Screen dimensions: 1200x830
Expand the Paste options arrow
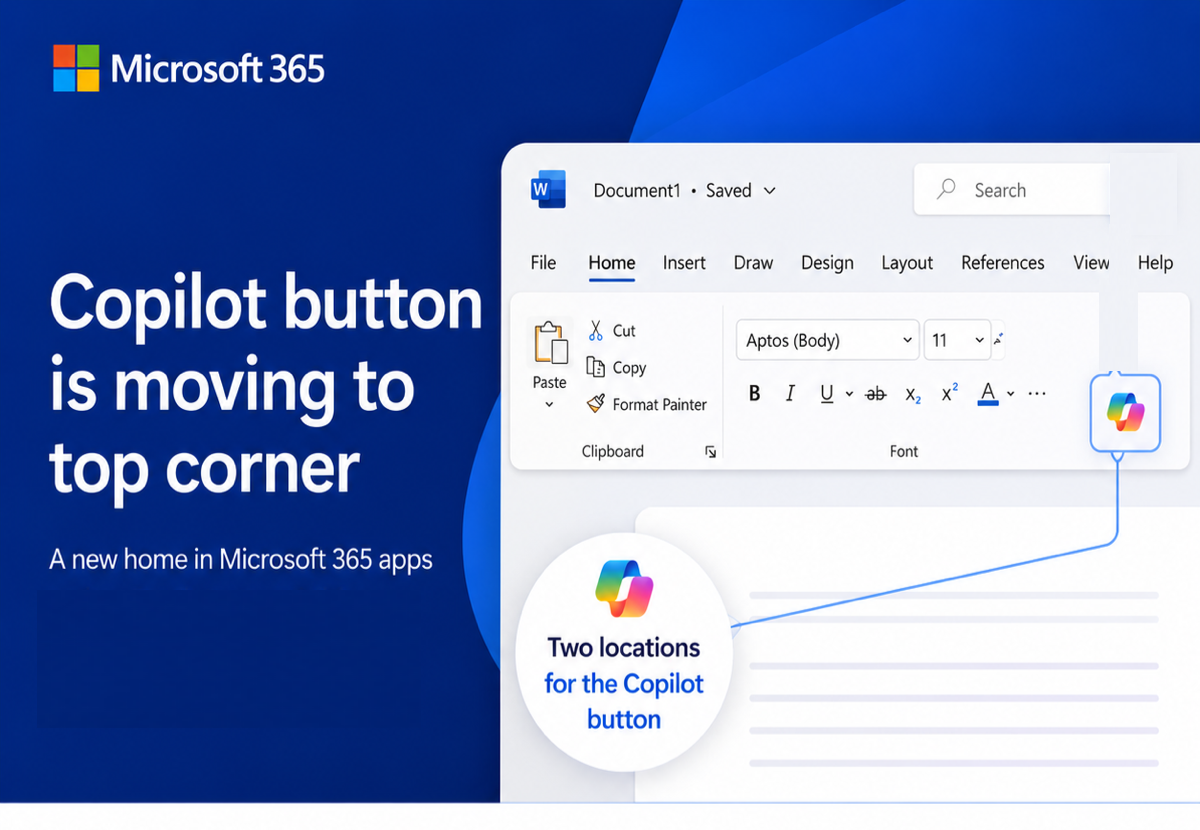click(x=549, y=405)
